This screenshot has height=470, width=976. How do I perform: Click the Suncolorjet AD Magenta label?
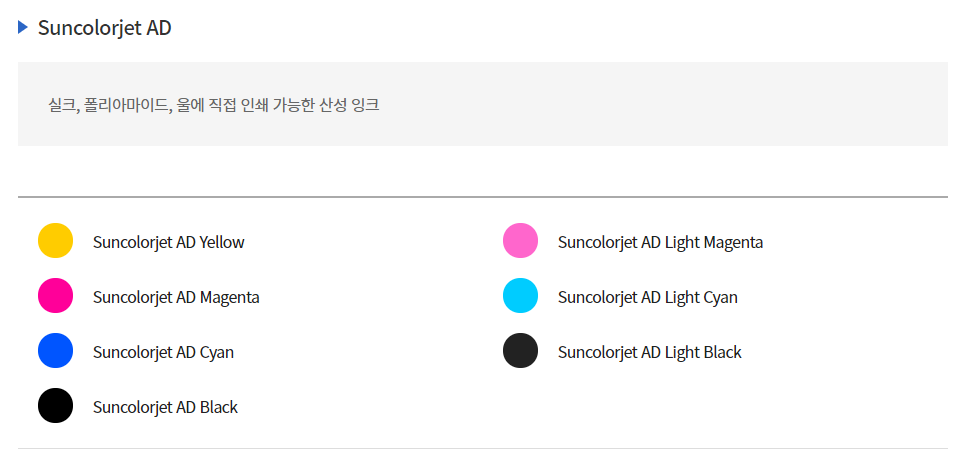[176, 298]
